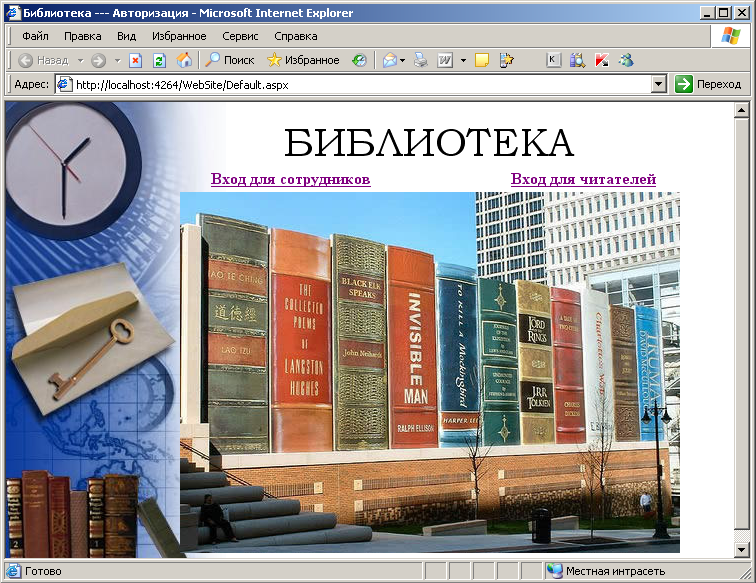Screen dimensions: 756x583
Task: Open the Вид menu
Action: click(x=126, y=36)
